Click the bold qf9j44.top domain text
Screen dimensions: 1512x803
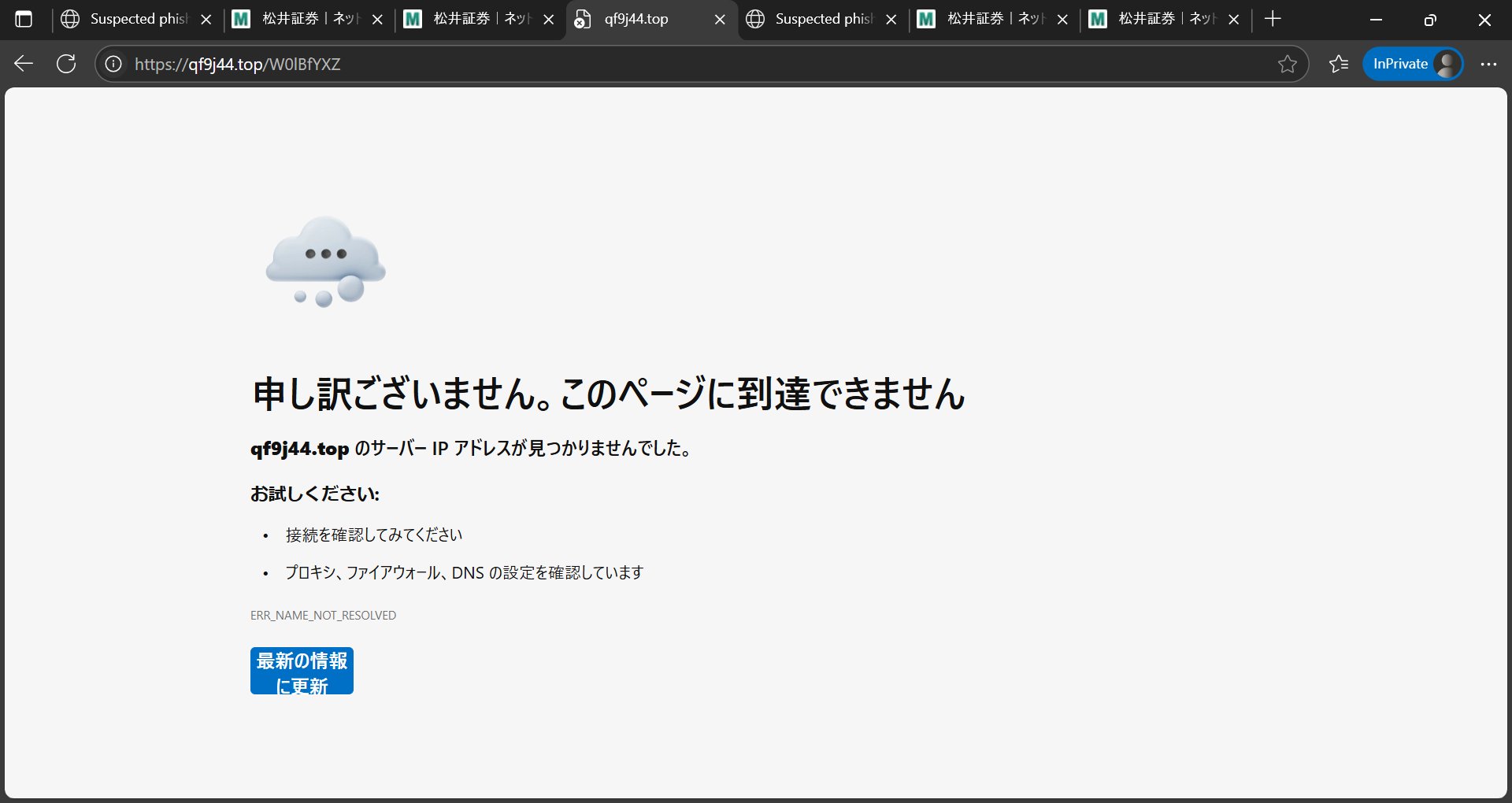299,449
